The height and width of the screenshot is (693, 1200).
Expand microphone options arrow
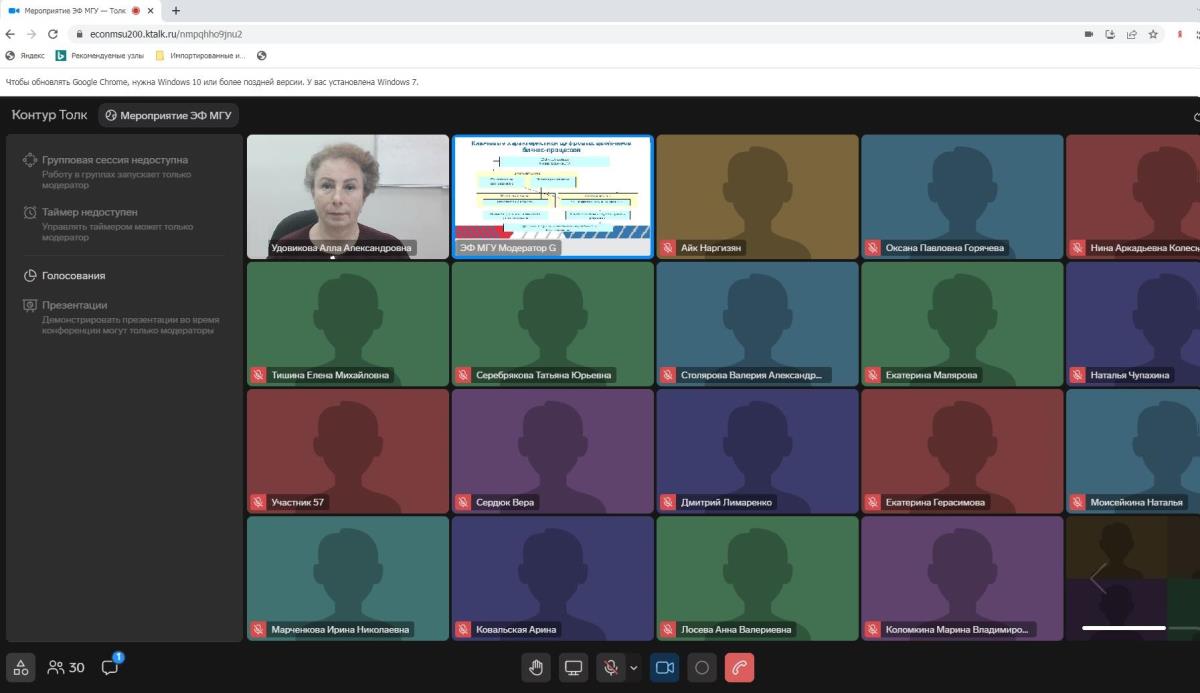[634, 668]
